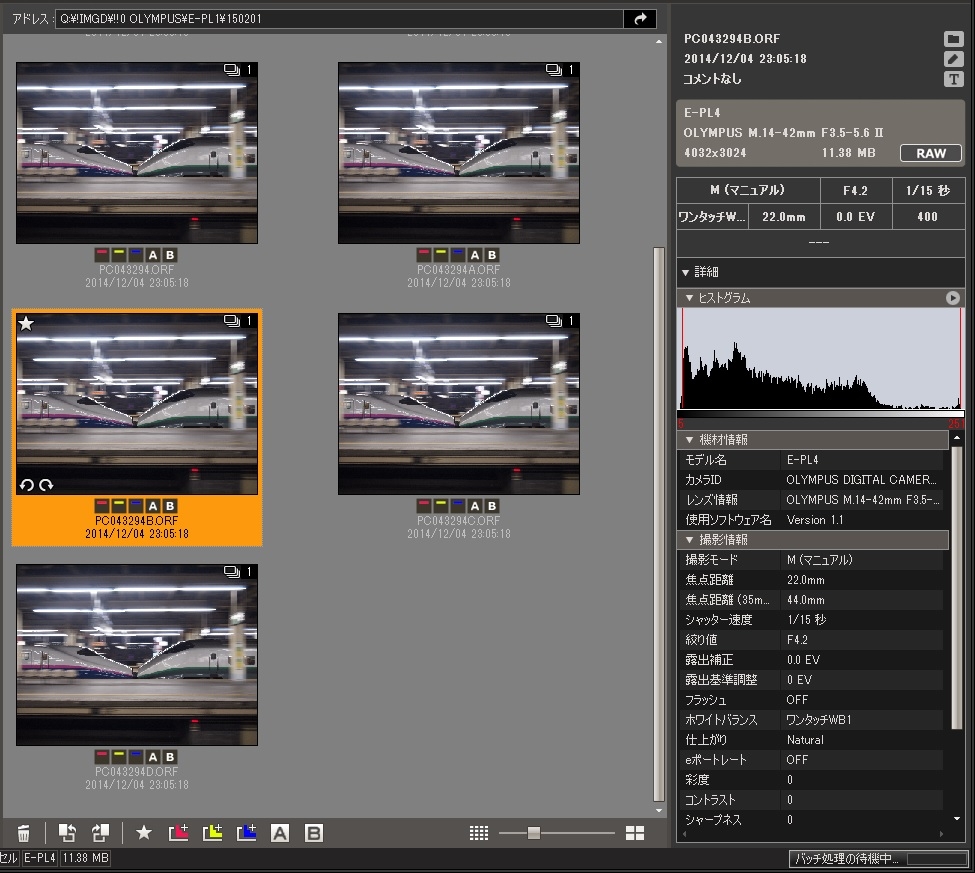Toggle A mark under PC043294A.ORF thumbnail
This screenshot has width=975, height=873.
[475, 256]
